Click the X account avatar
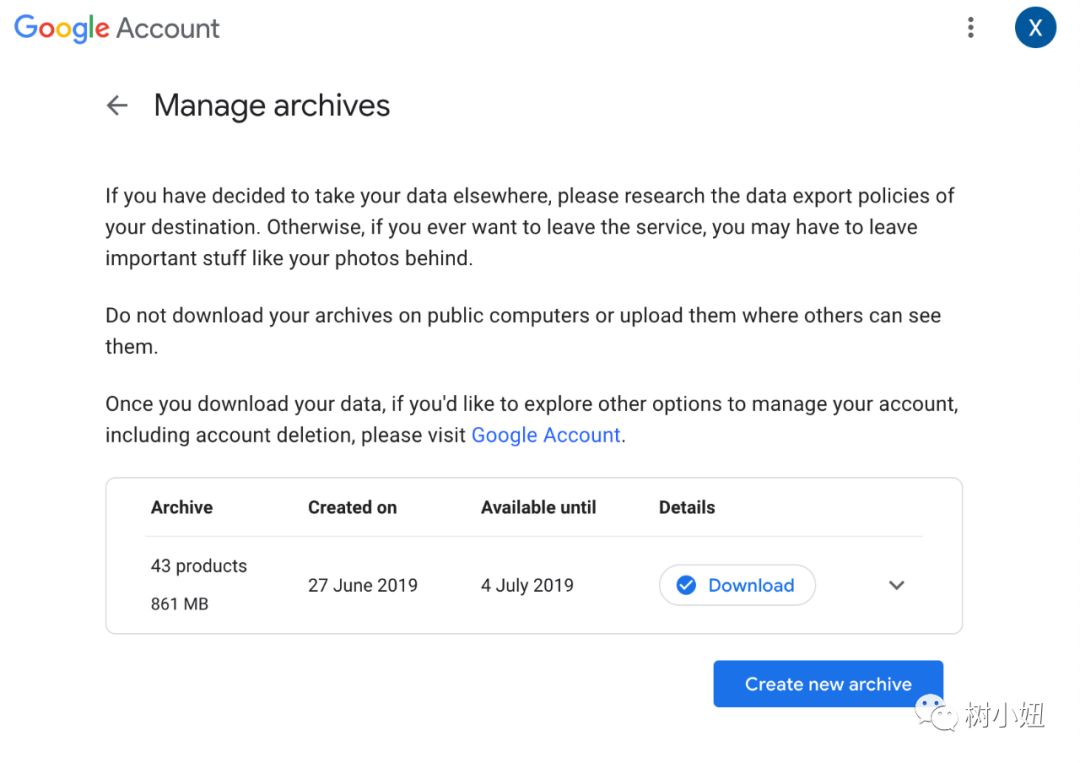The height and width of the screenshot is (763, 1080). pos(1035,28)
